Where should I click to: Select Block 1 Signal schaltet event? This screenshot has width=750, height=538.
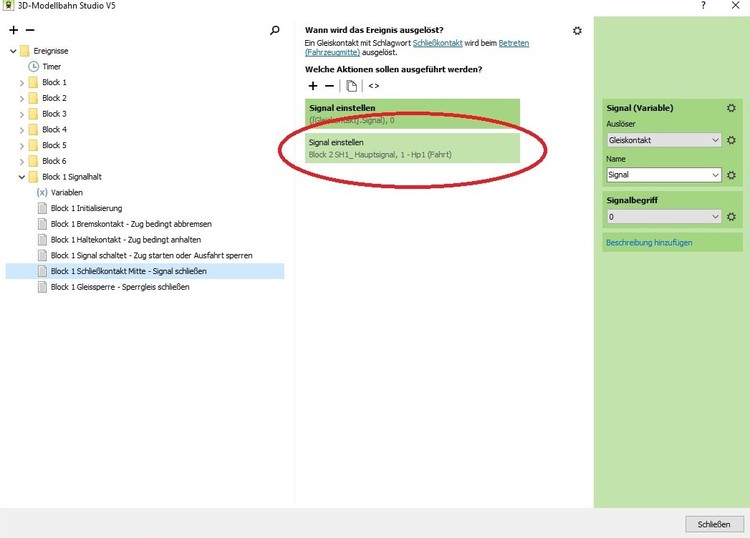point(152,255)
